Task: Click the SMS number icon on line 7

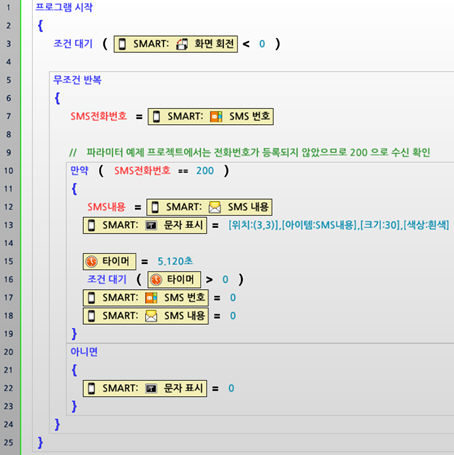Action: pos(216,116)
